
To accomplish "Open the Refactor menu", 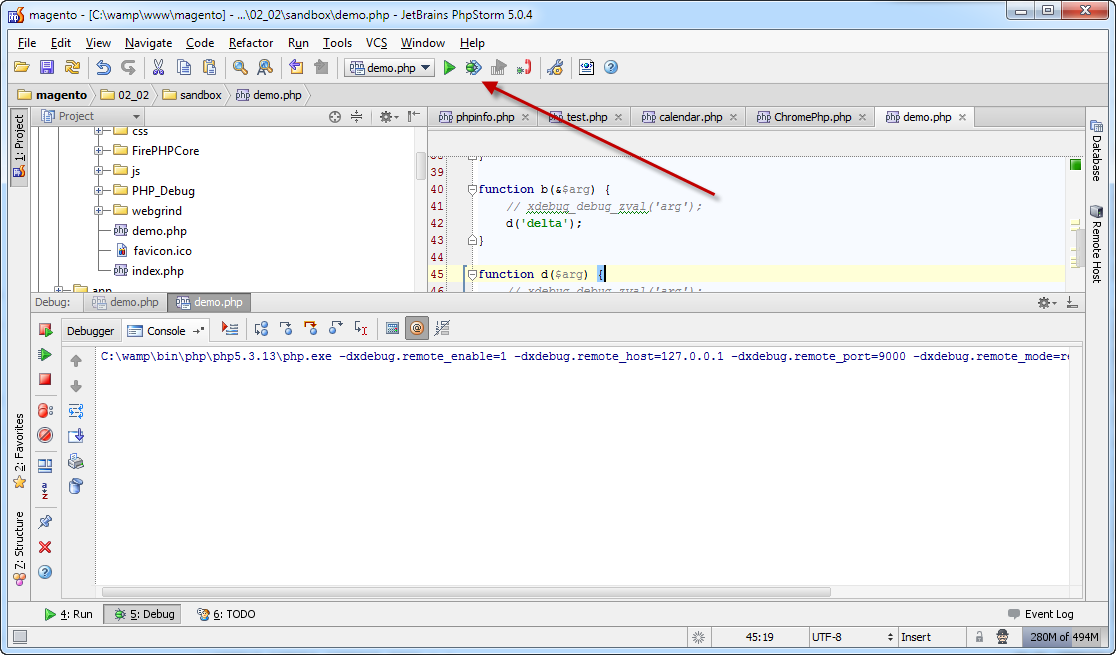I will click(x=251, y=43).
